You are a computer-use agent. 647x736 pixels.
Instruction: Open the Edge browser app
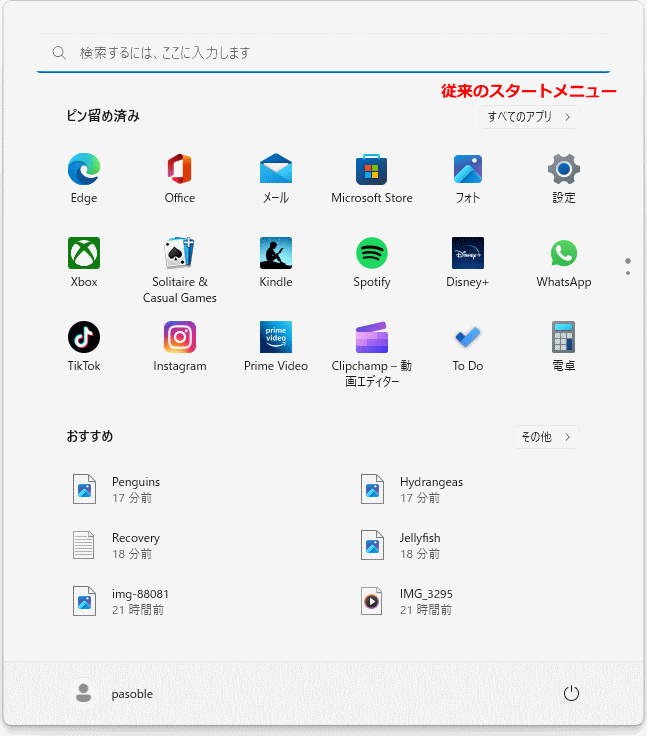pyautogui.click(x=84, y=178)
